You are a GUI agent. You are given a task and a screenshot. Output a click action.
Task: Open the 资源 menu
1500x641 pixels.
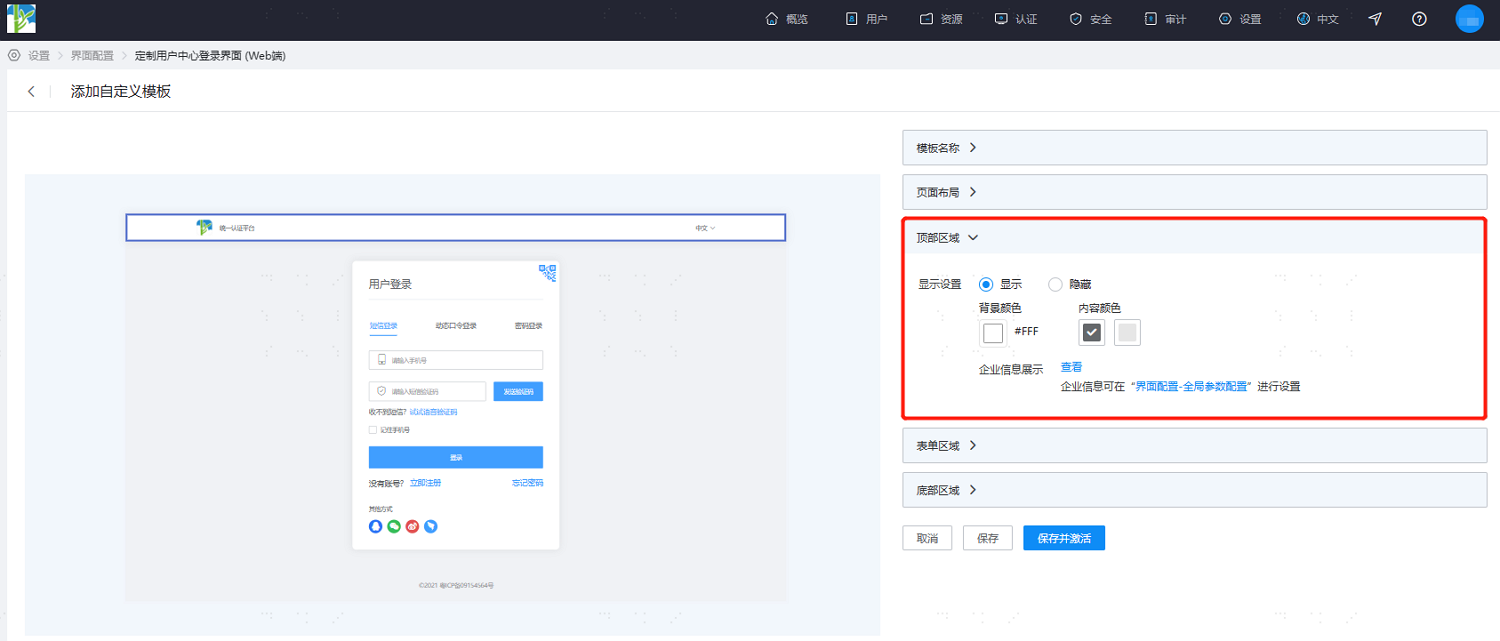click(941, 19)
